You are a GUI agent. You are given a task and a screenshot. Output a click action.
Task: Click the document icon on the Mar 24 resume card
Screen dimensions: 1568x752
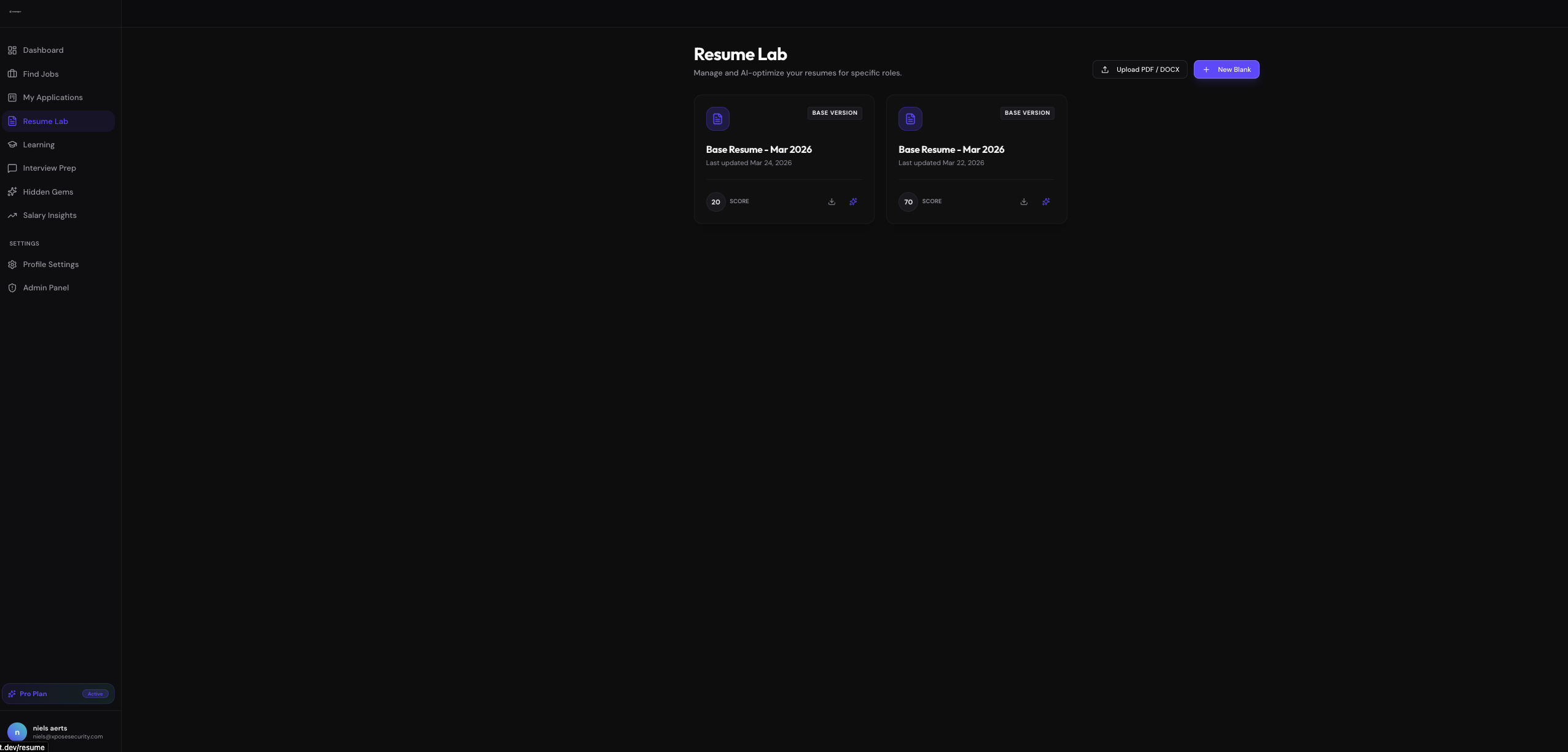(x=717, y=118)
